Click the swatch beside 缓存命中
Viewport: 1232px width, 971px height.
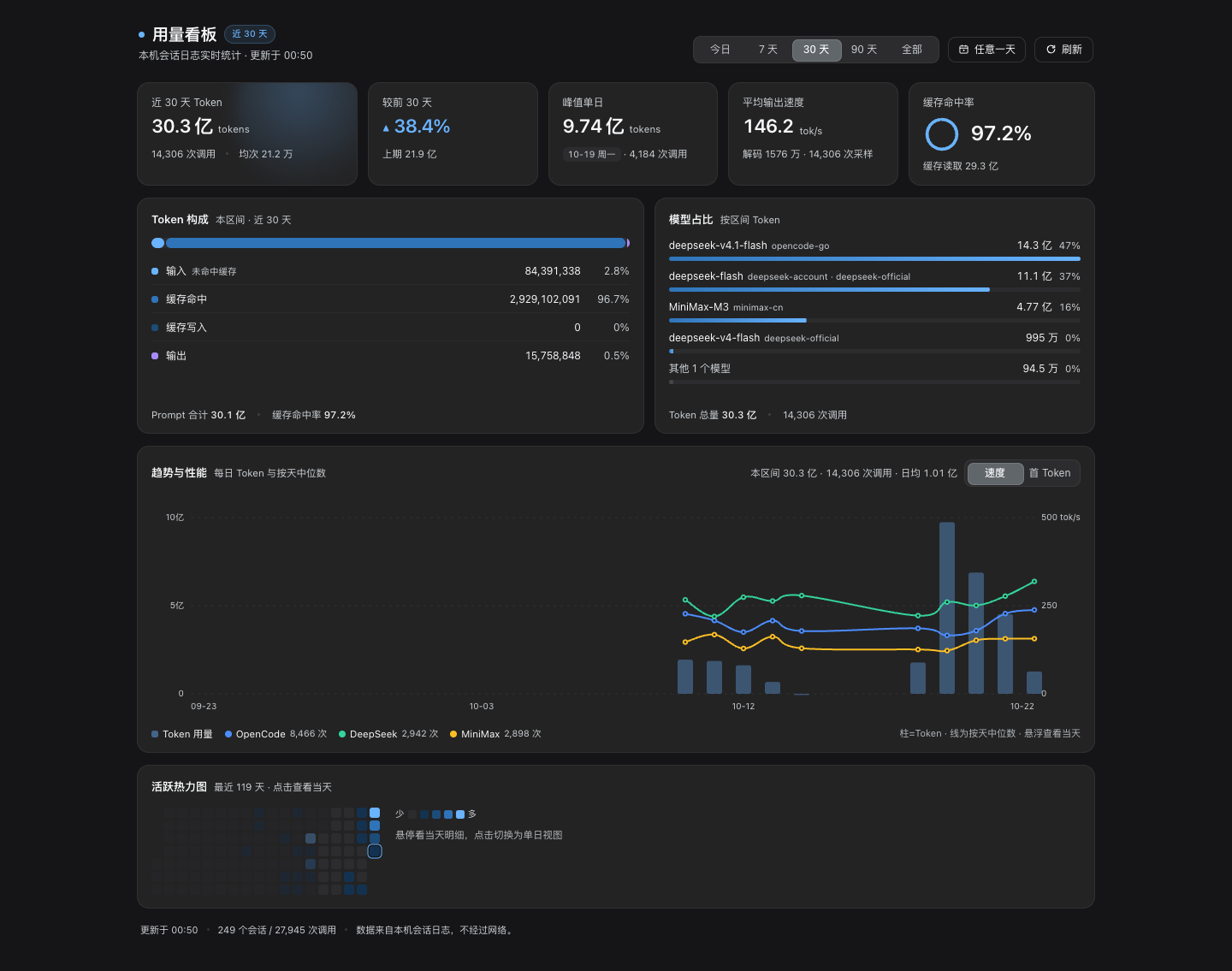(x=155, y=299)
